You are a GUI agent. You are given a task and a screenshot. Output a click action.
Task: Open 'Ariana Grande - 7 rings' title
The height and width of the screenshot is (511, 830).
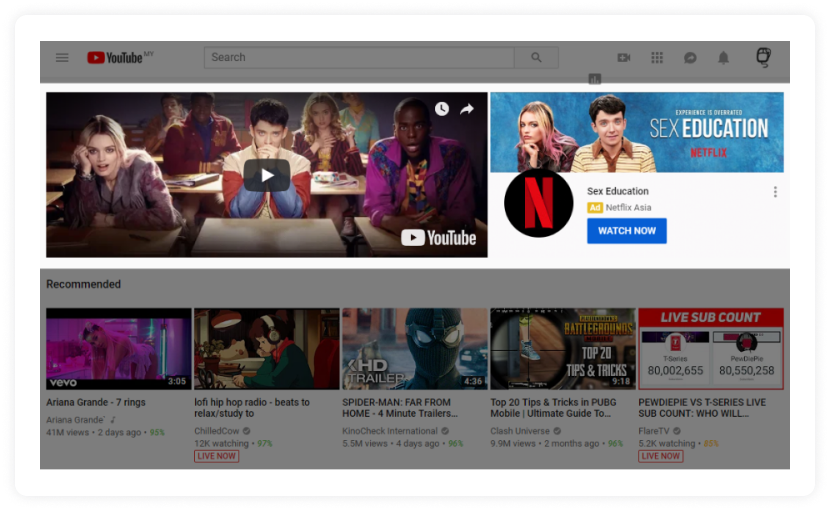[x=96, y=402]
